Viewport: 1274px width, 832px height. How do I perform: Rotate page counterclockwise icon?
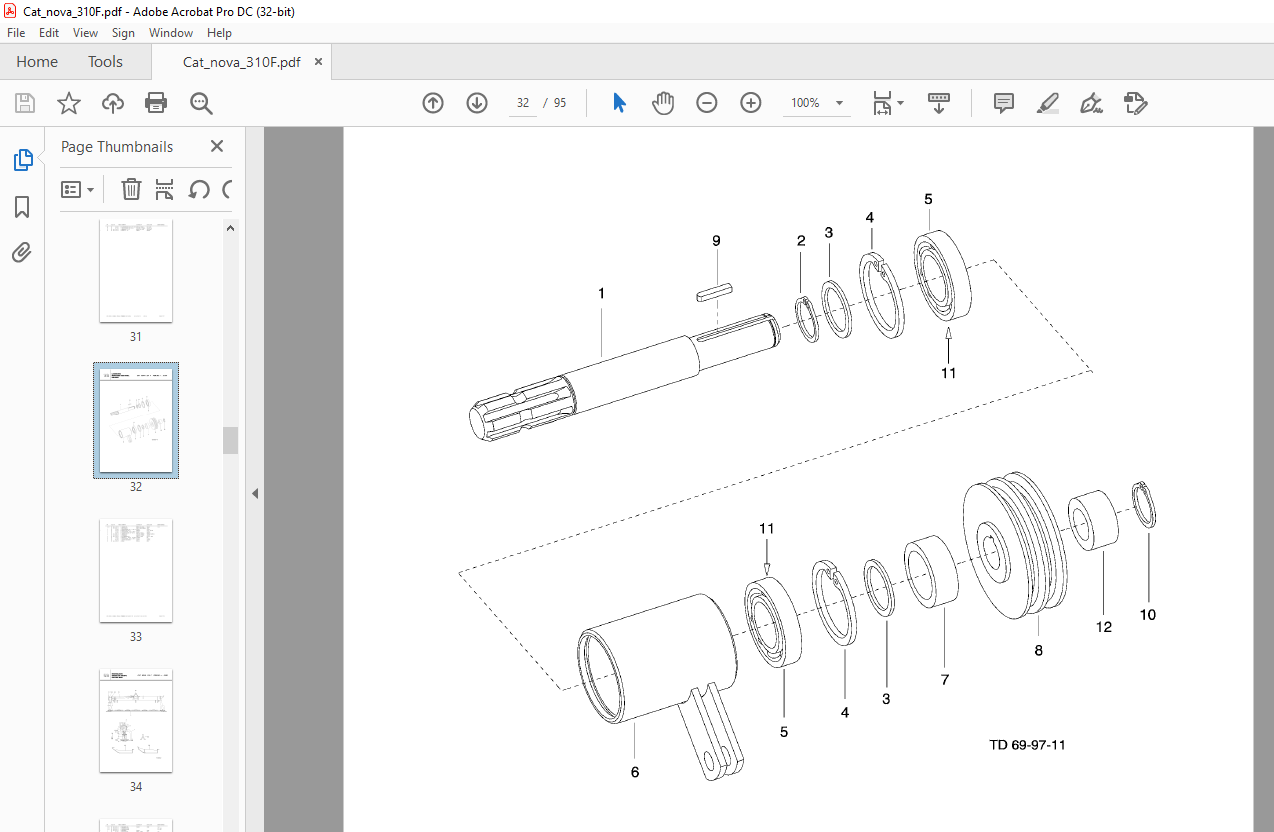(x=199, y=189)
